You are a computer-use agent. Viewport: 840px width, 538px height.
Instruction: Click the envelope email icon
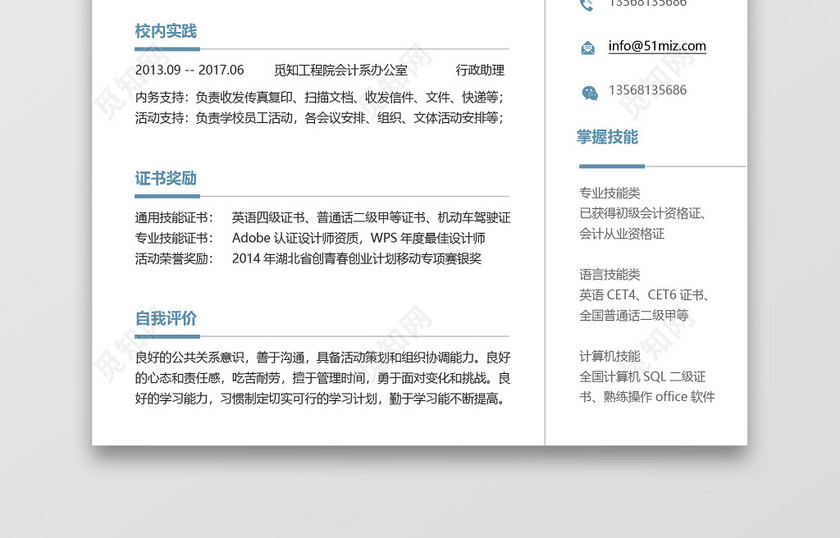coord(588,48)
